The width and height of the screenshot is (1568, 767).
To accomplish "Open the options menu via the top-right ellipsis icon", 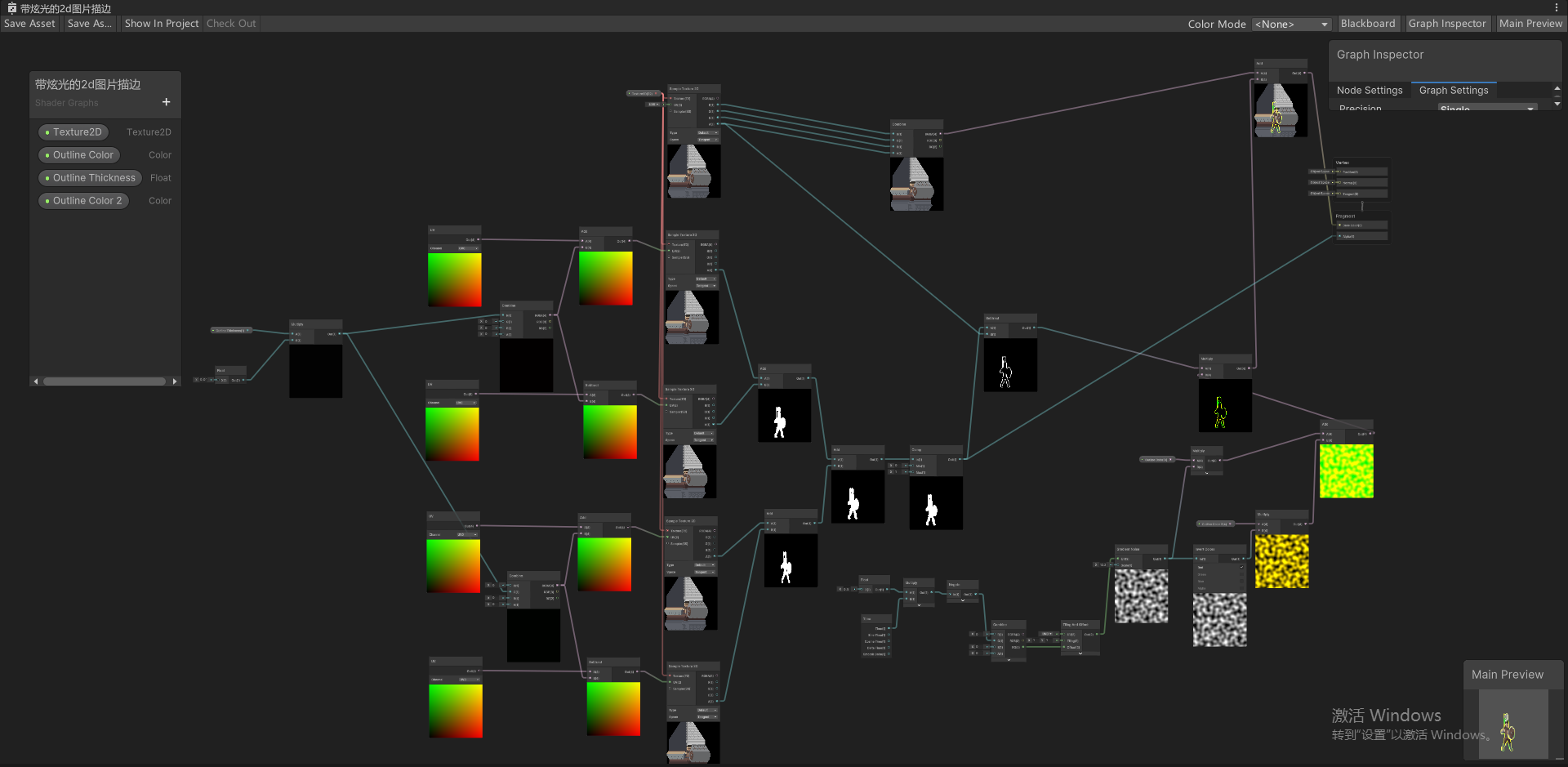I will (1557, 7).
